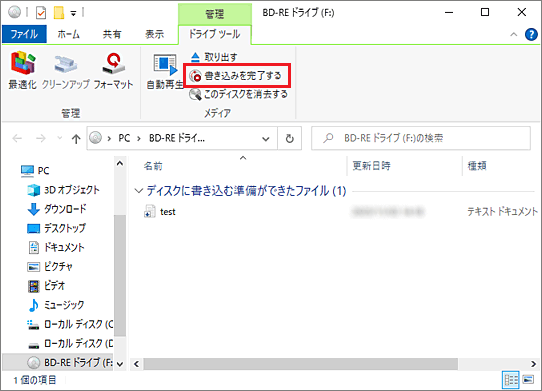542x391 pixels.
Task: Click the horizontal scroll right arrow
Action: (x=533, y=364)
